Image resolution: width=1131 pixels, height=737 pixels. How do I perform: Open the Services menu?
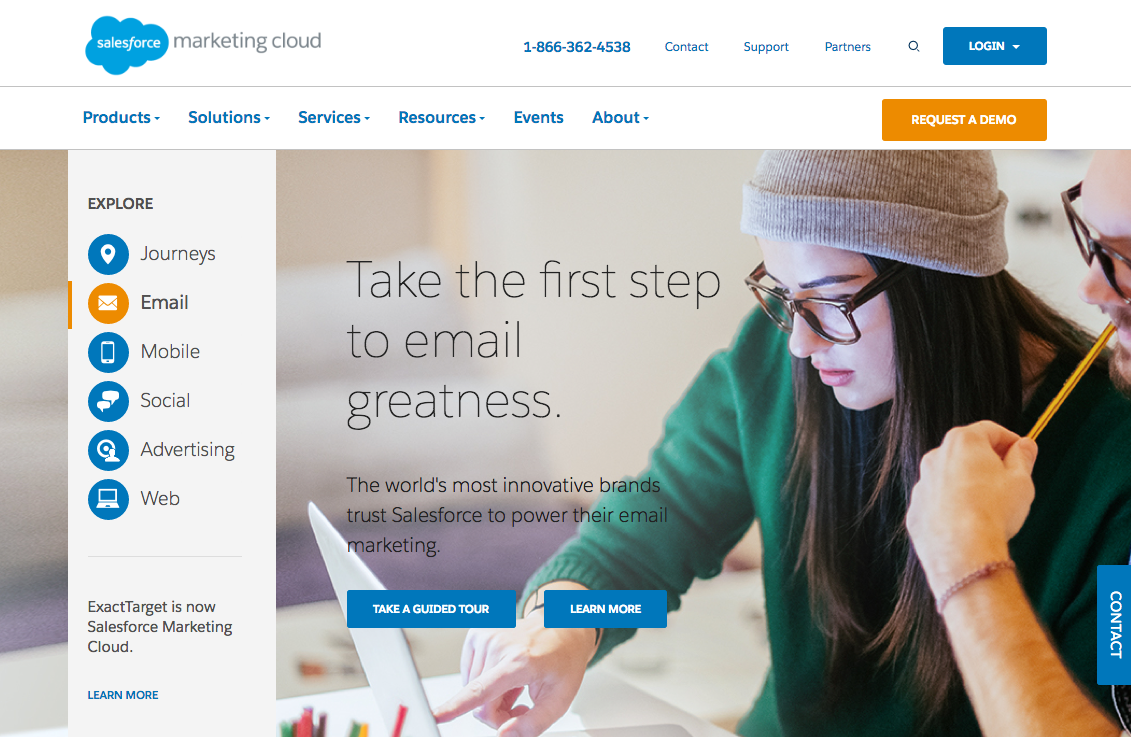click(334, 118)
